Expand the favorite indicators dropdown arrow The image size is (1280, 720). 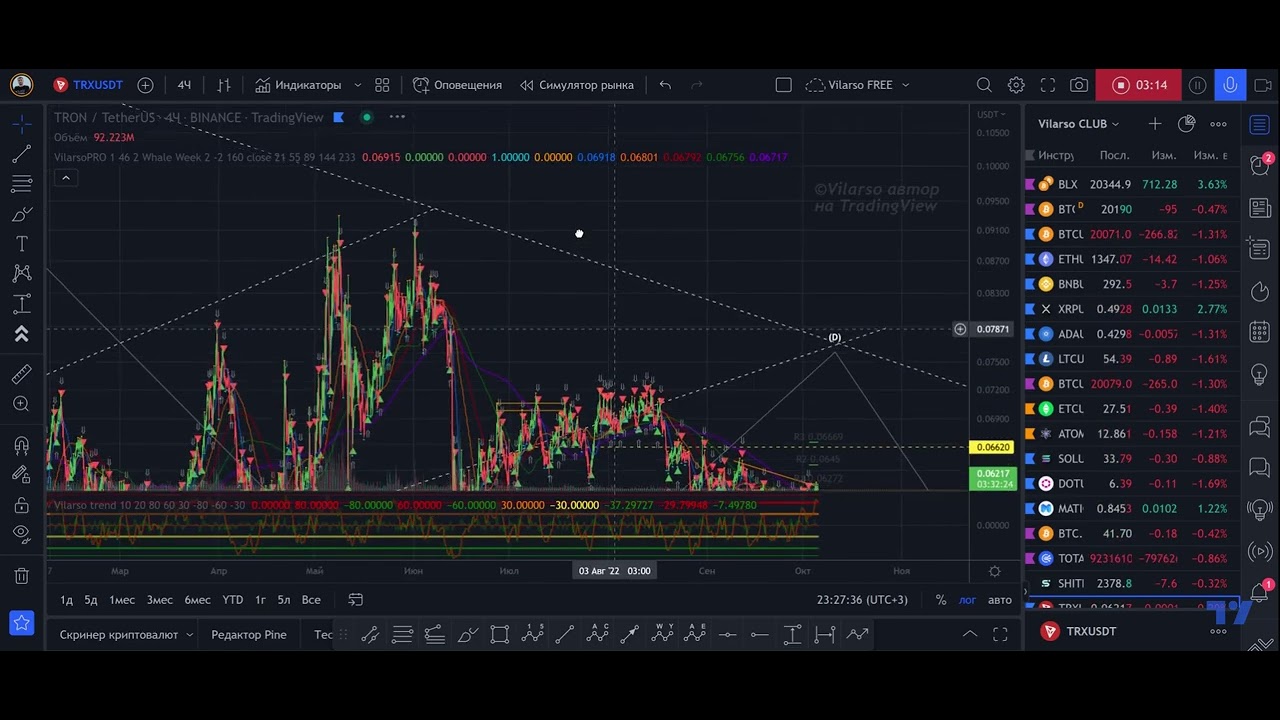[x=358, y=85]
